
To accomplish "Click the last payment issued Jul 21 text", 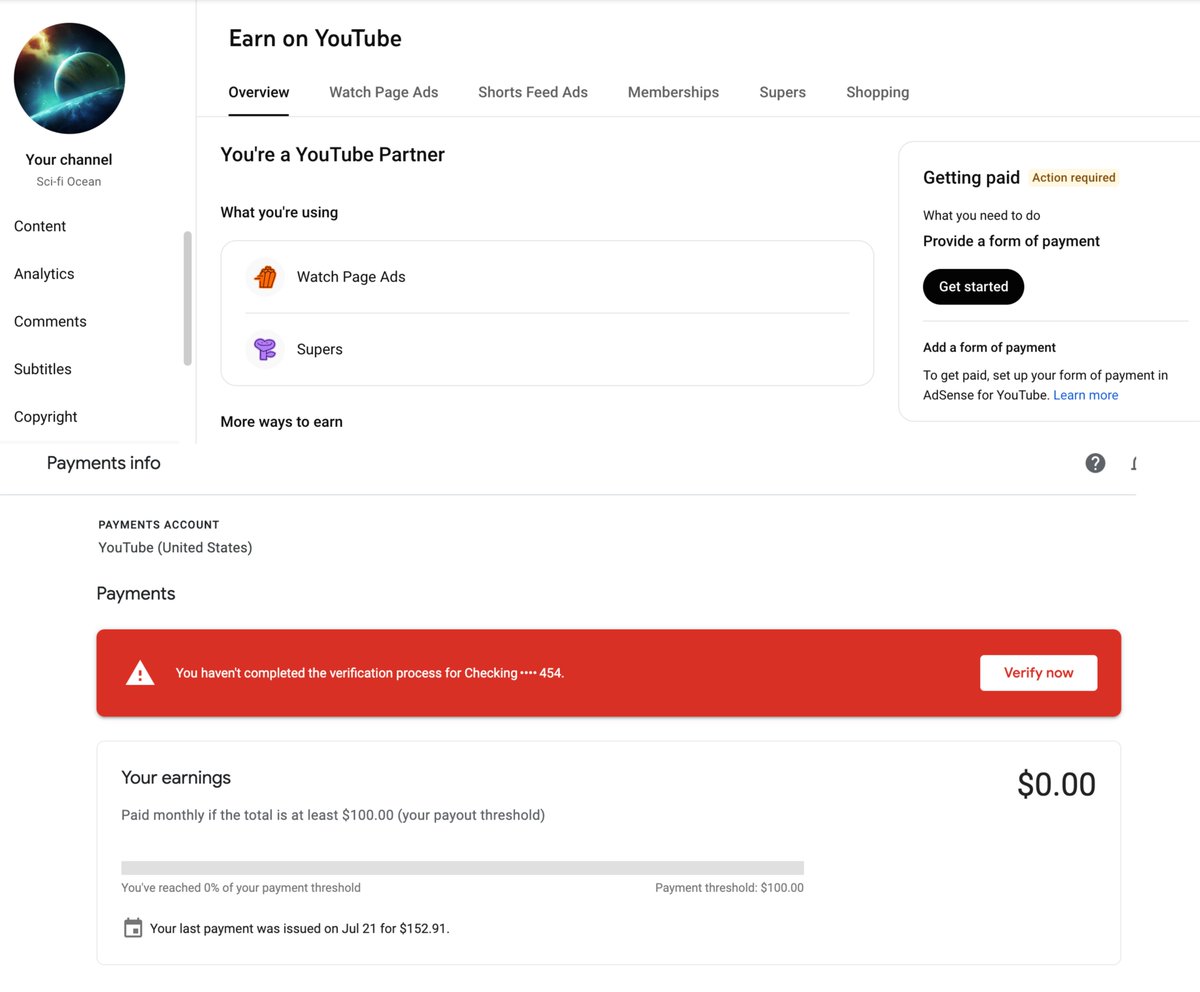I will click(x=300, y=929).
